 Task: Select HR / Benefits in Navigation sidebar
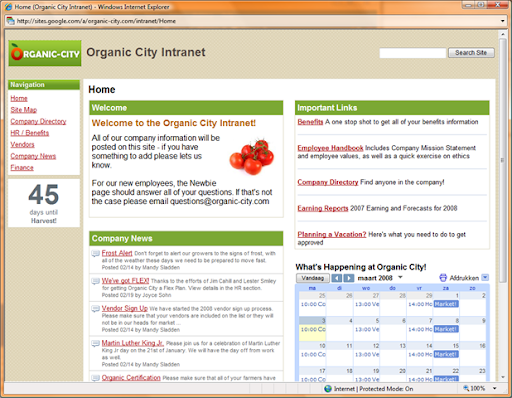(30, 133)
